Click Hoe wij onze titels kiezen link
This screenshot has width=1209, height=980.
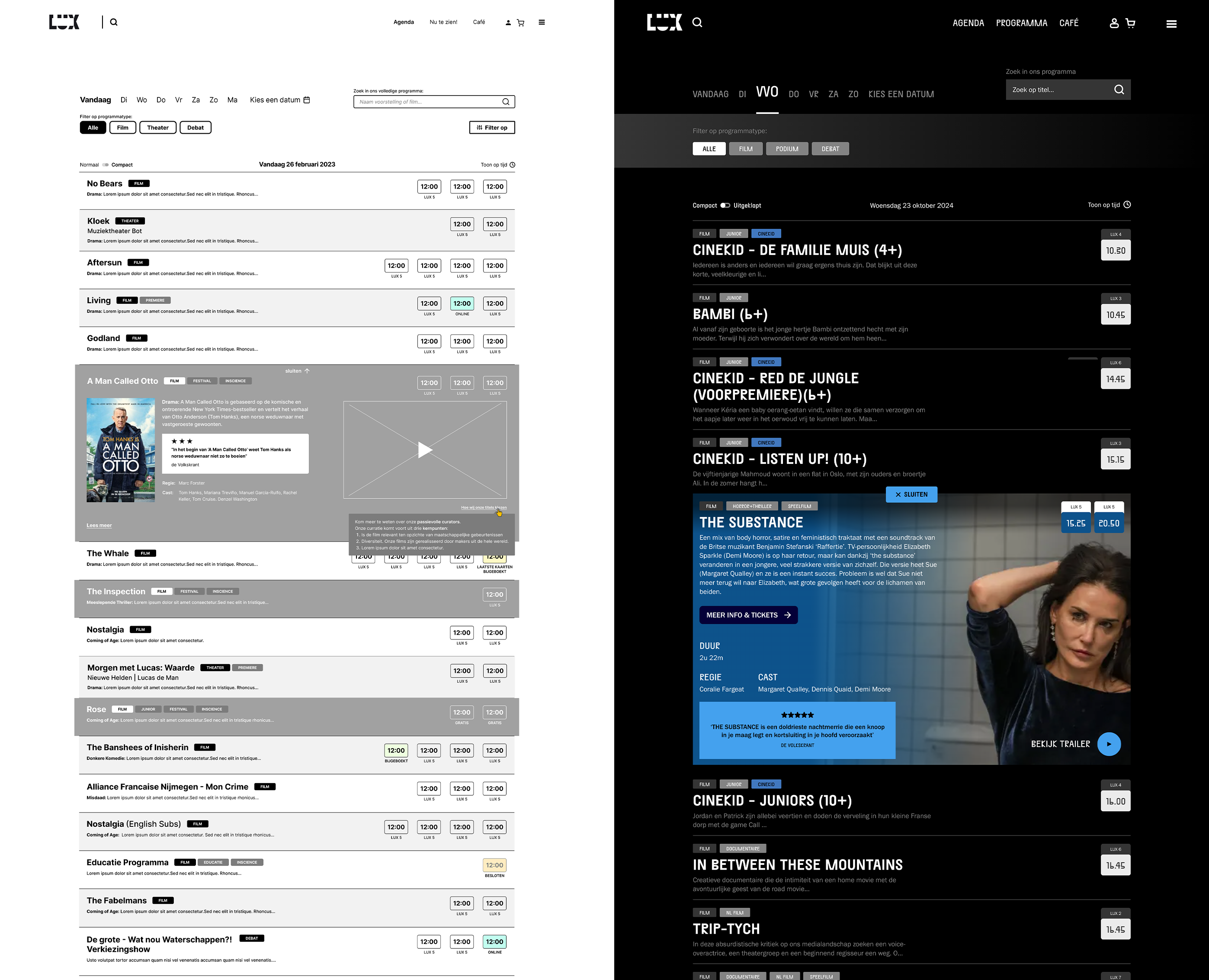pos(484,508)
